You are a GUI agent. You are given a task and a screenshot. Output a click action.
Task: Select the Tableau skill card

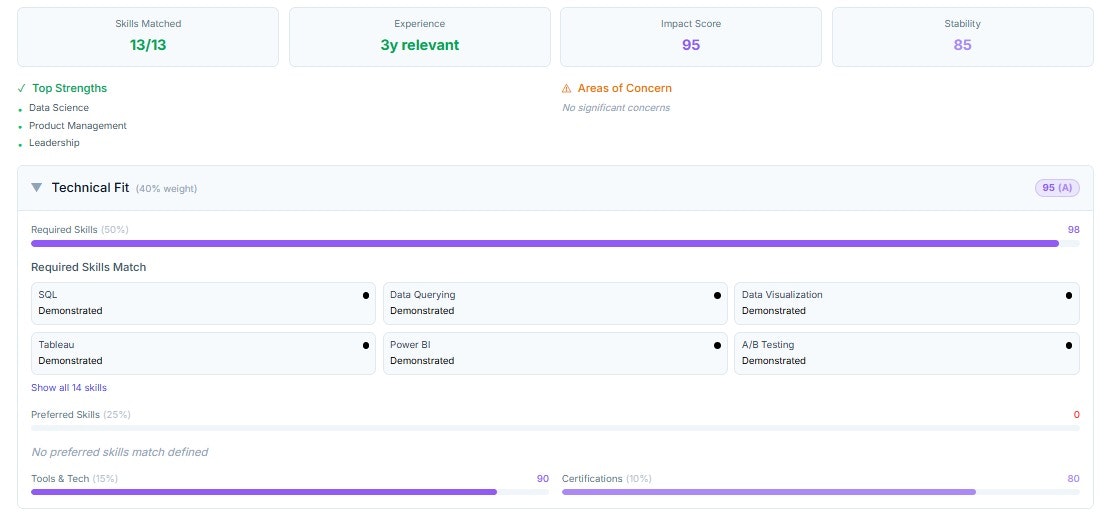coord(203,353)
